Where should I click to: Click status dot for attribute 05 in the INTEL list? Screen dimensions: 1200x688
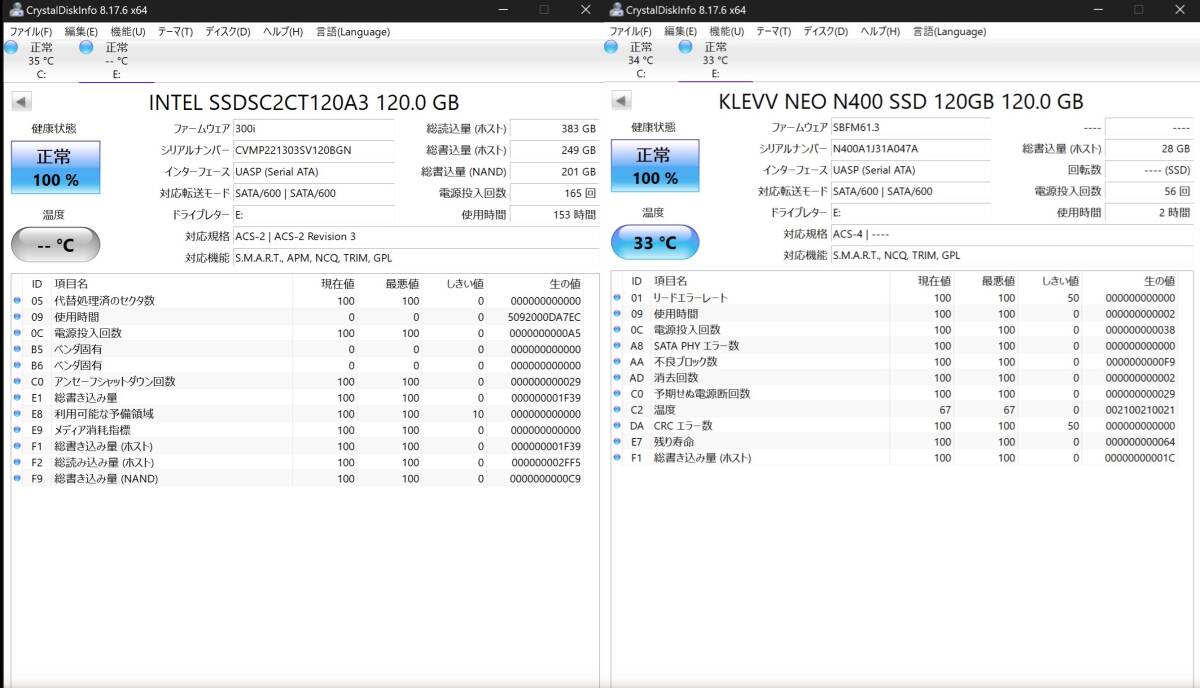point(17,301)
